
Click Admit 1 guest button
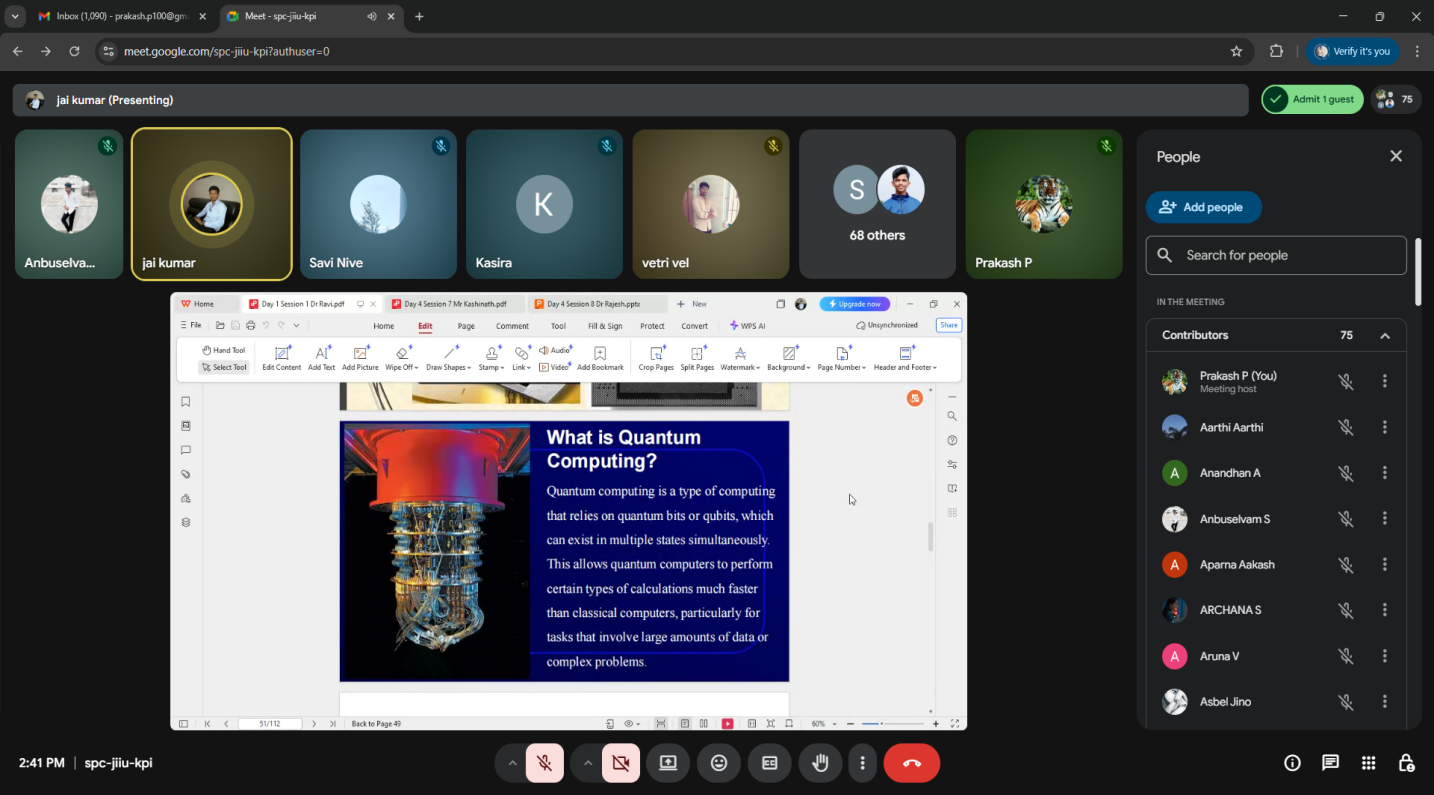(x=1312, y=99)
